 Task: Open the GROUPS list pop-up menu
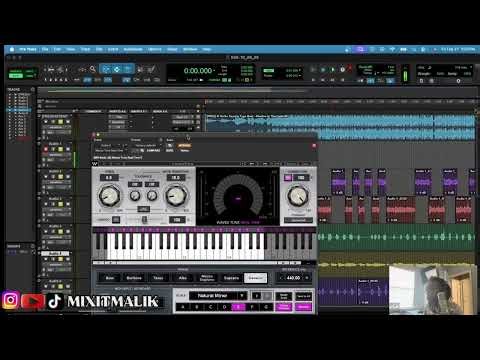tap(33, 246)
